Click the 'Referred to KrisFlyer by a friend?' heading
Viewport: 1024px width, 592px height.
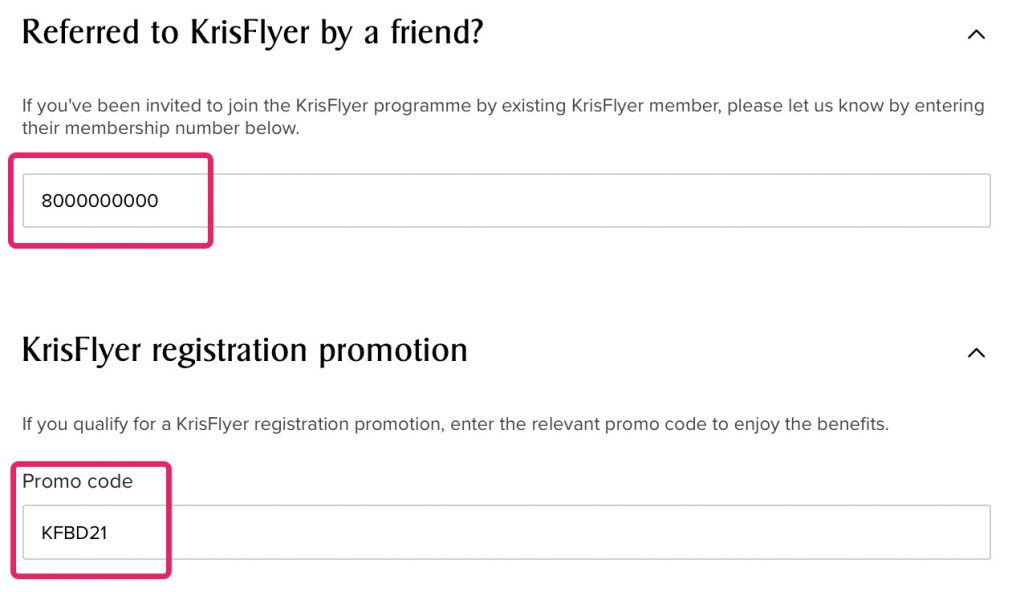coord(252,32)
